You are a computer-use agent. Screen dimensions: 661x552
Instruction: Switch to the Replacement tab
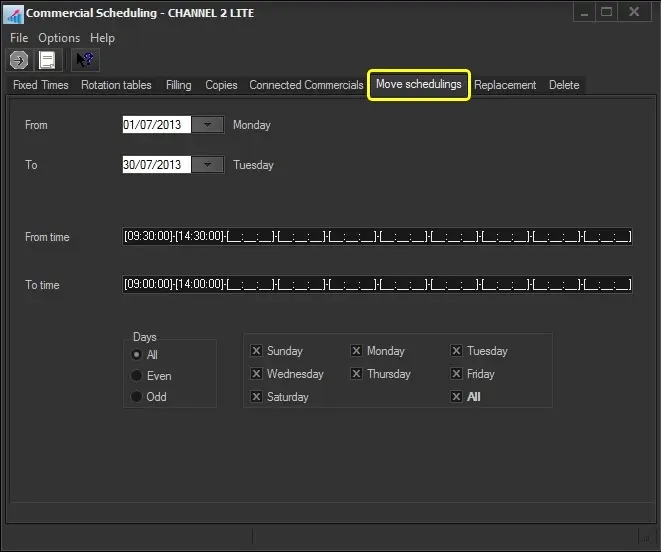tap(505, 85)
